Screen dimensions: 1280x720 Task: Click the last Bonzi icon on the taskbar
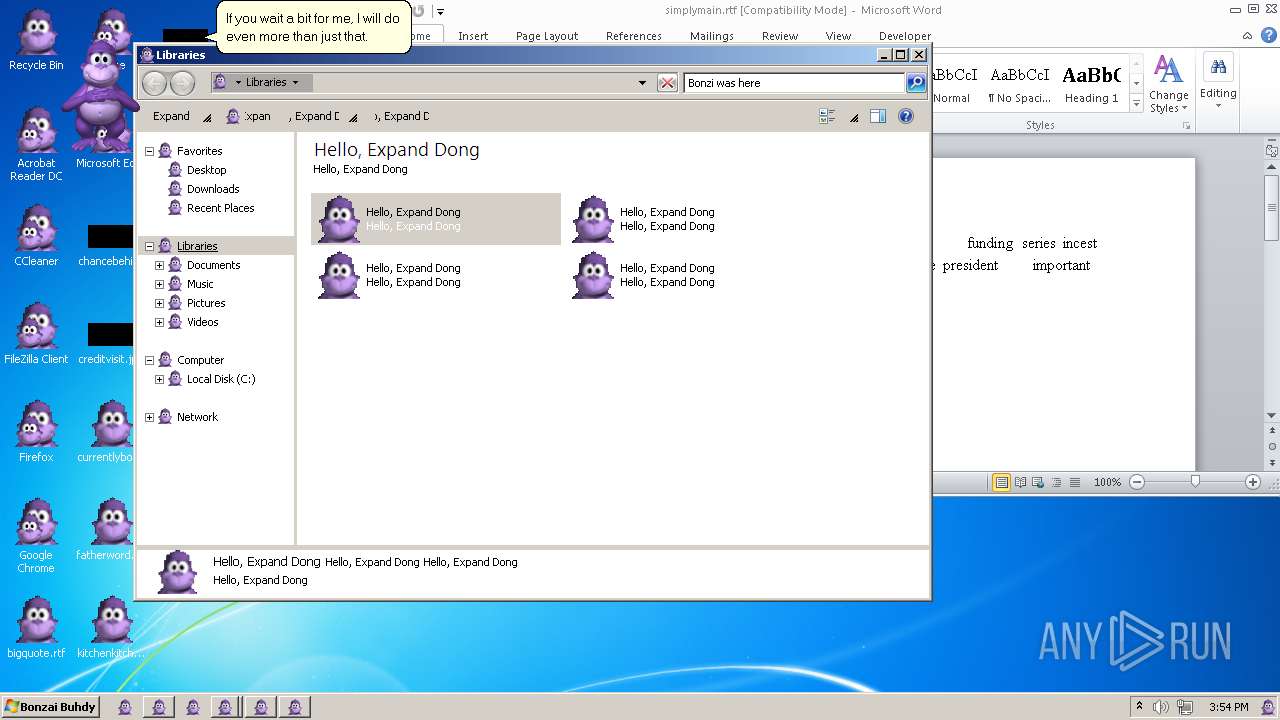pyautogui.click(x=294, y=707)
